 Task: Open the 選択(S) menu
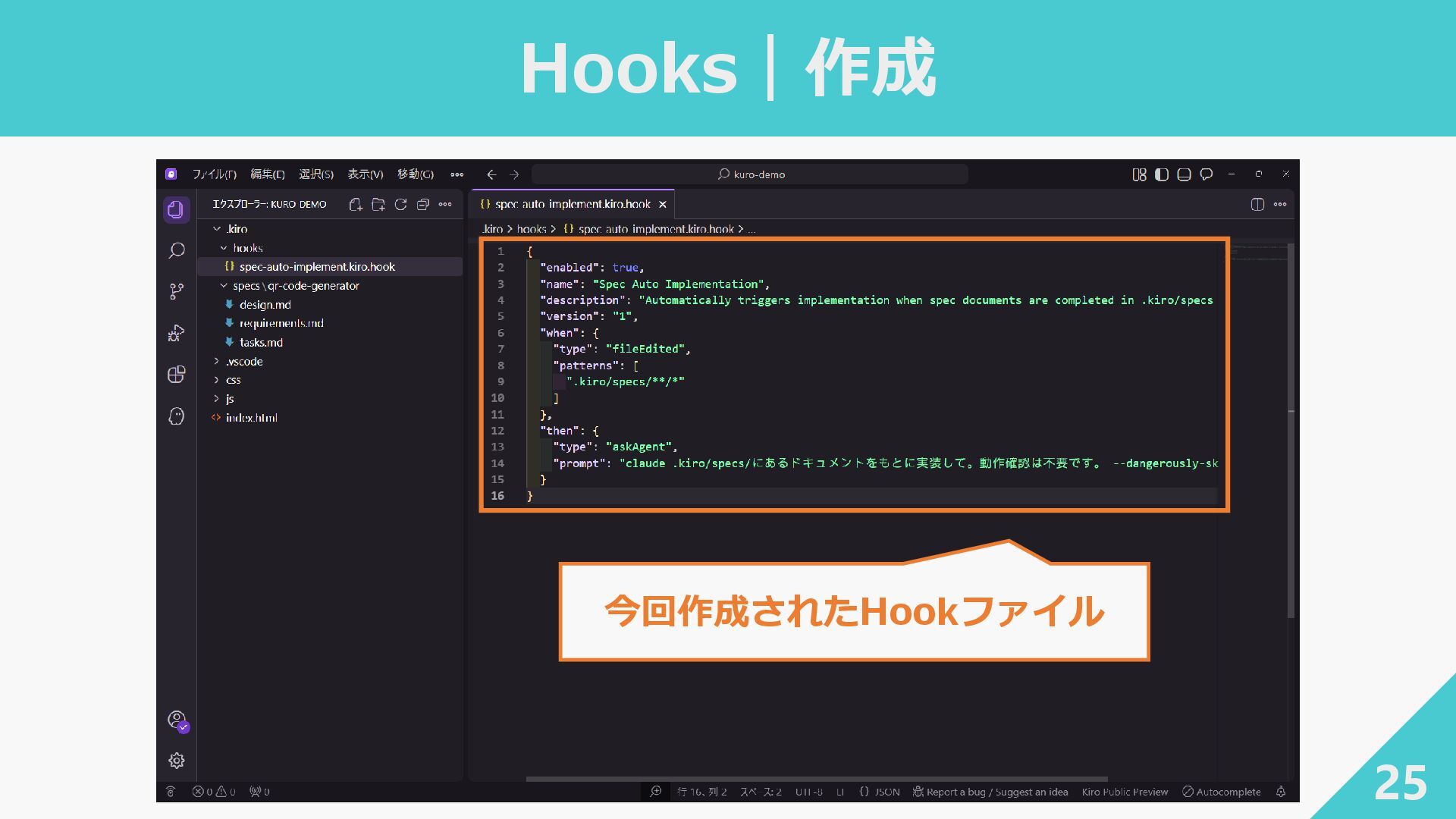tap(316, 174)
